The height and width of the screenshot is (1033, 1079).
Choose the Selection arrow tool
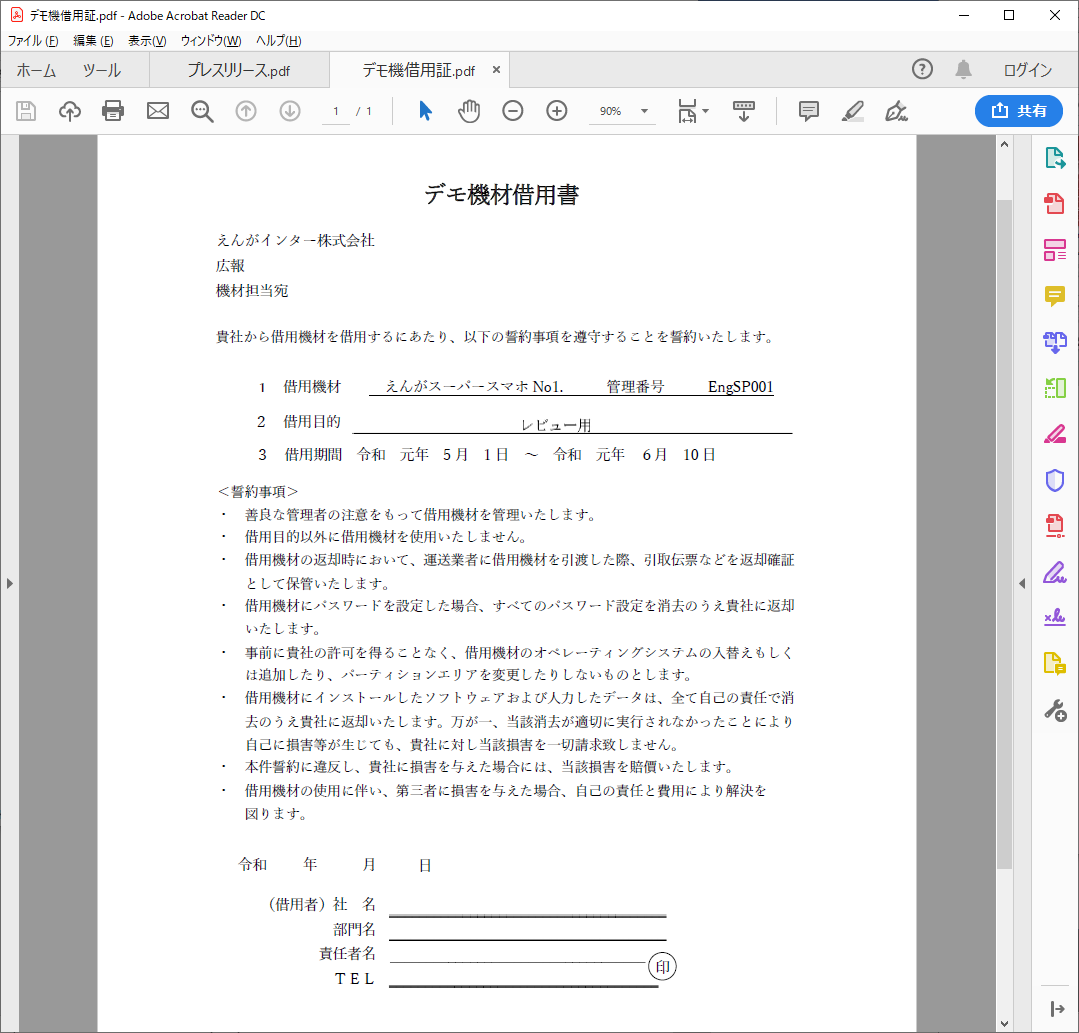[x=425, y=111]
